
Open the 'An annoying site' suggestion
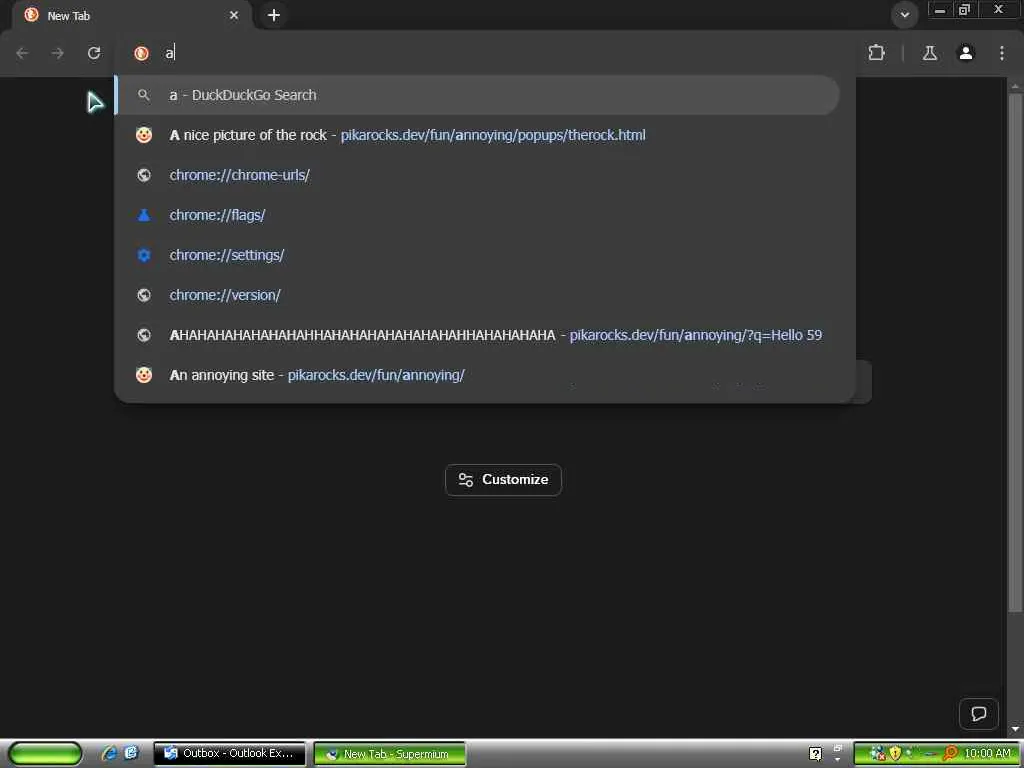point(478,375)
